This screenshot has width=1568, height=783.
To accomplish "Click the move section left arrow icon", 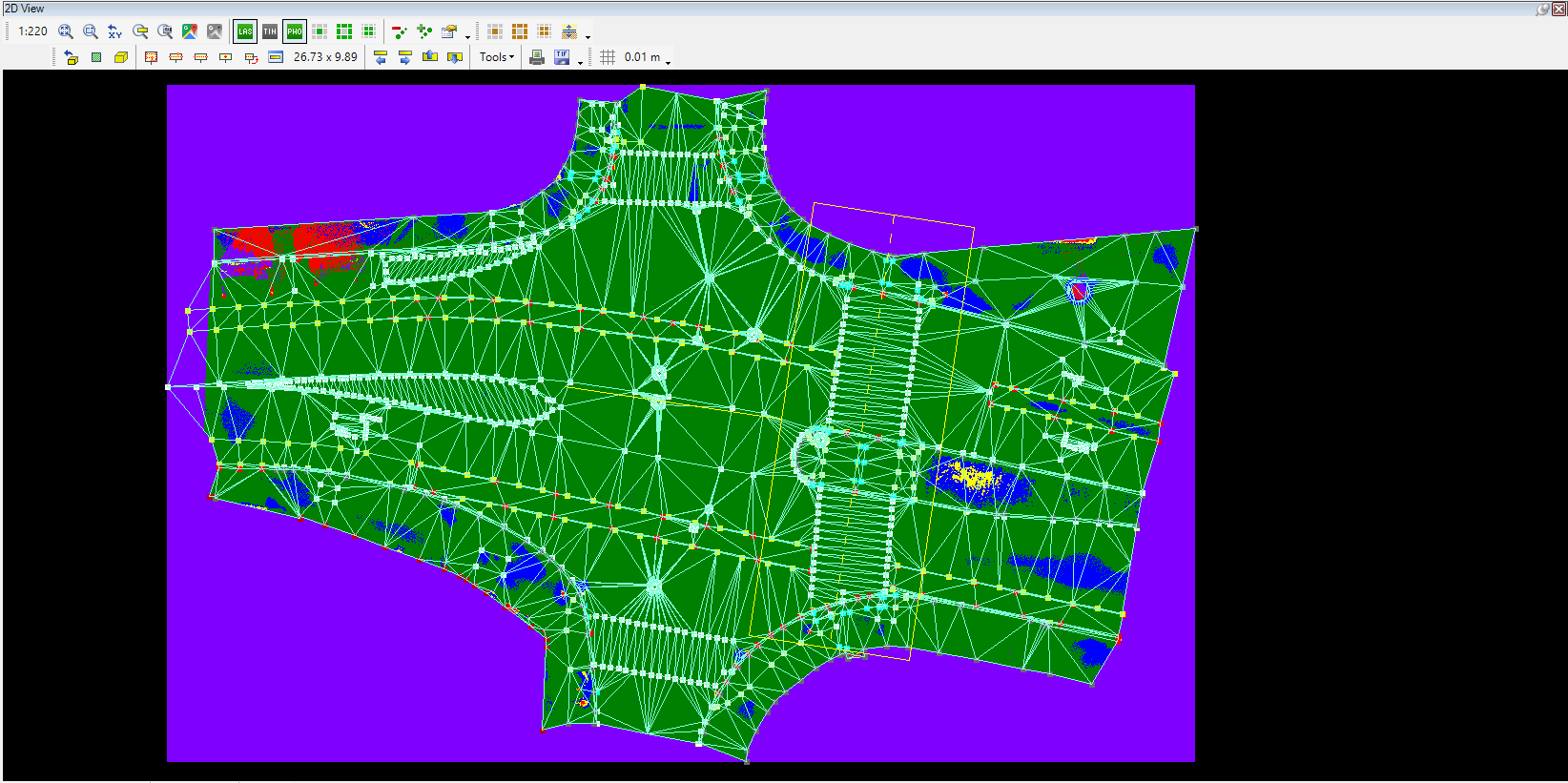I will 381,57.
